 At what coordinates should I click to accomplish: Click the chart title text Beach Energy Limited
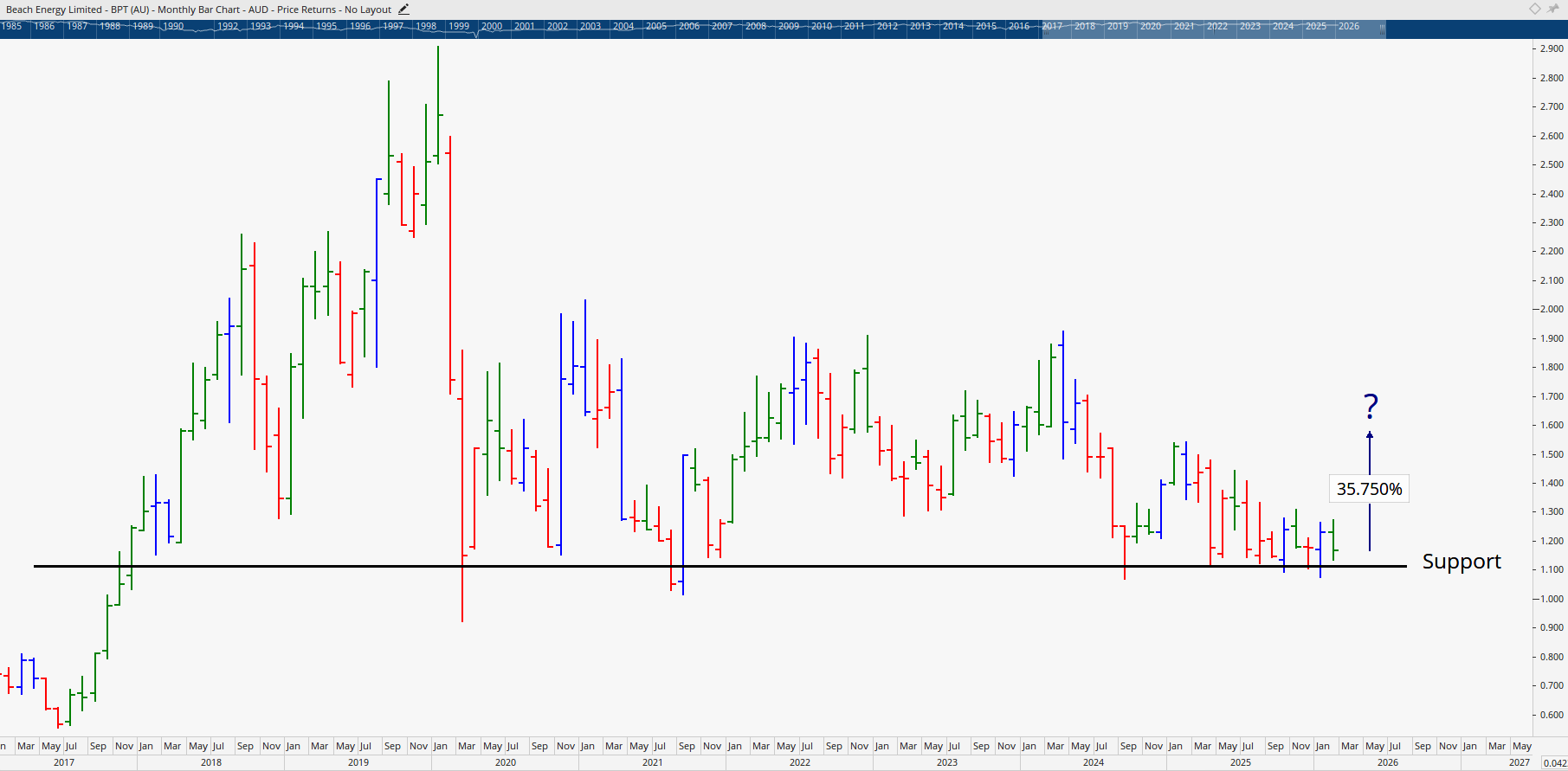54,10
